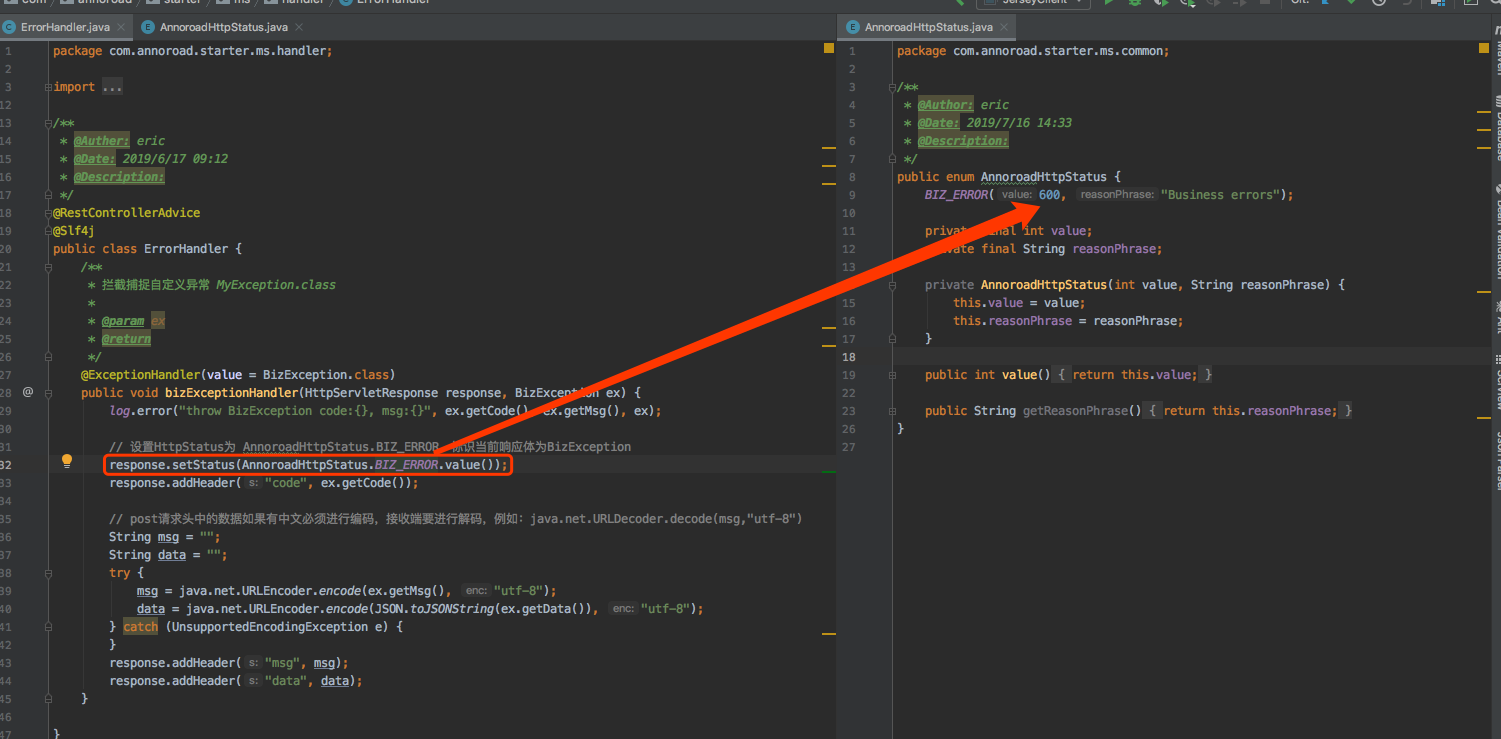Click '@return' tag in the method Javadoc

[x=126, y=339]
